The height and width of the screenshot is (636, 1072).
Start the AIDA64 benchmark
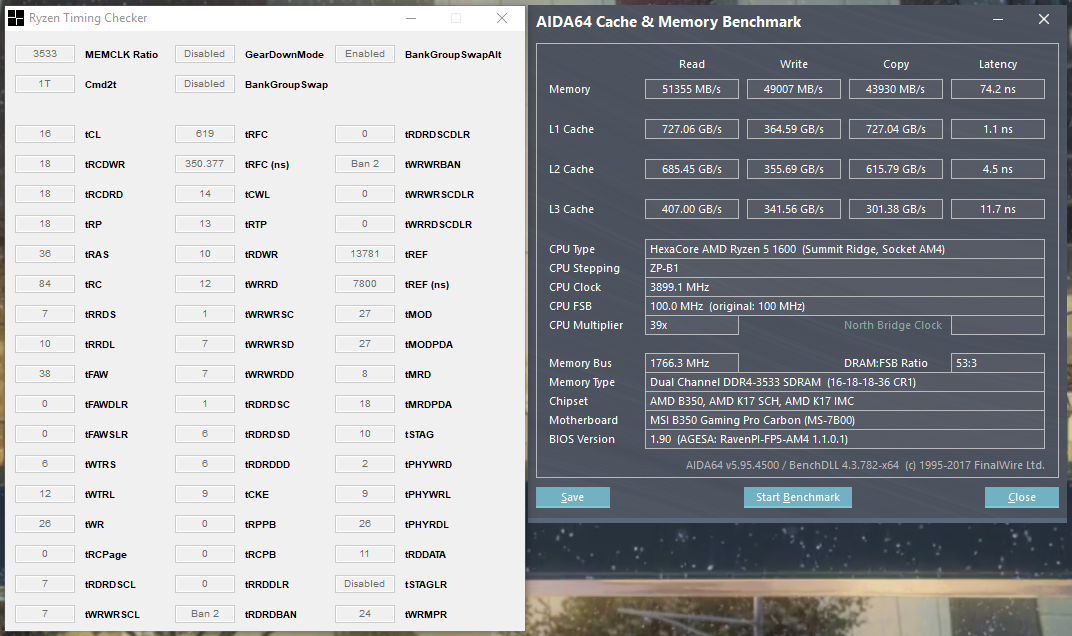pyautogui.click(x=798, y=497)
